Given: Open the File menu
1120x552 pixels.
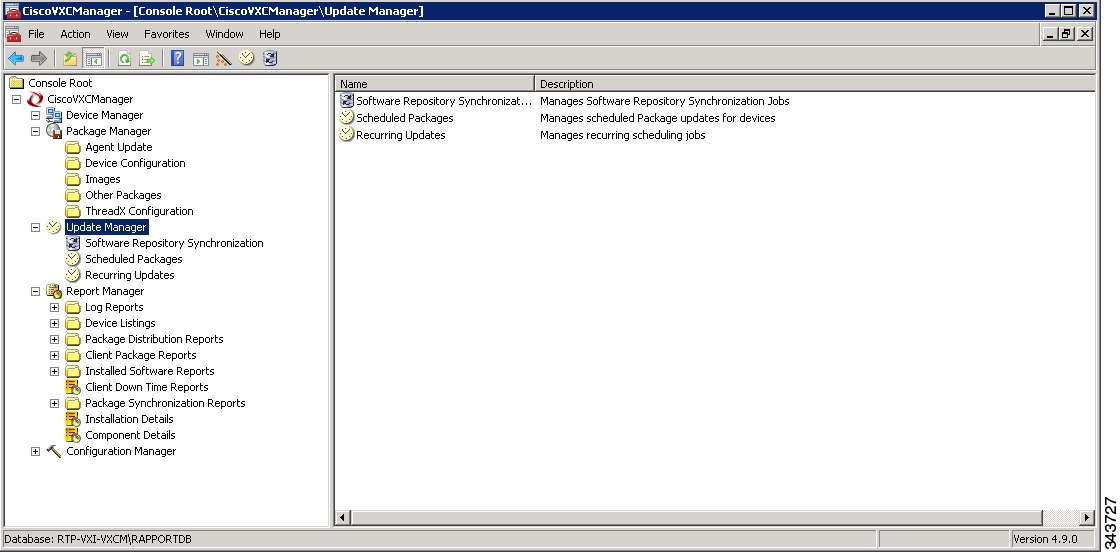Looking at the screenshot, I should coord(36,34).
